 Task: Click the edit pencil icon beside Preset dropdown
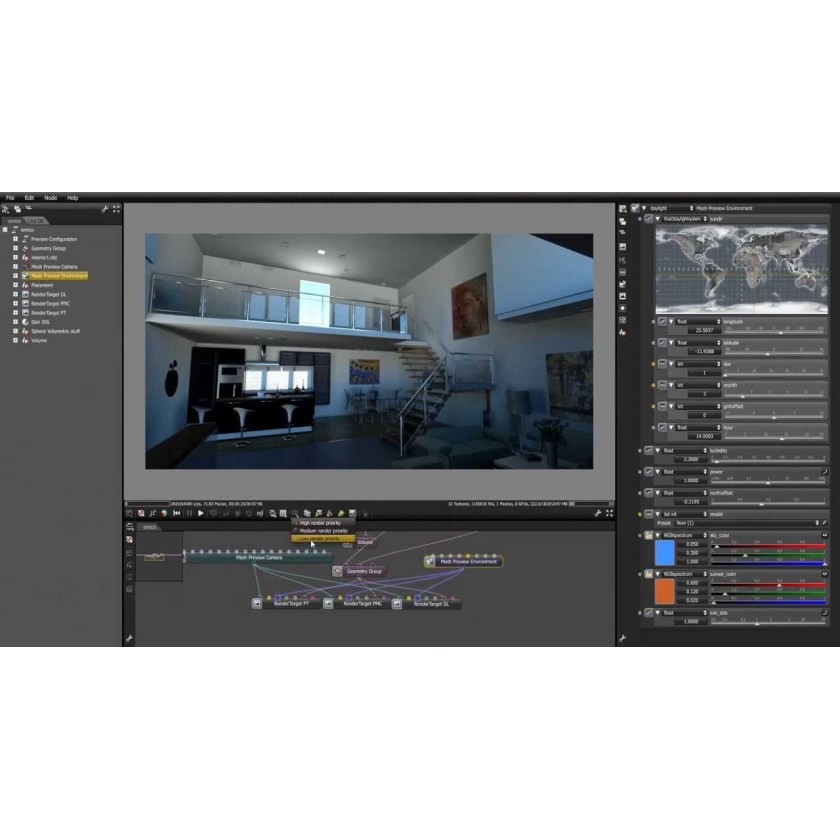tap(824, 523)
